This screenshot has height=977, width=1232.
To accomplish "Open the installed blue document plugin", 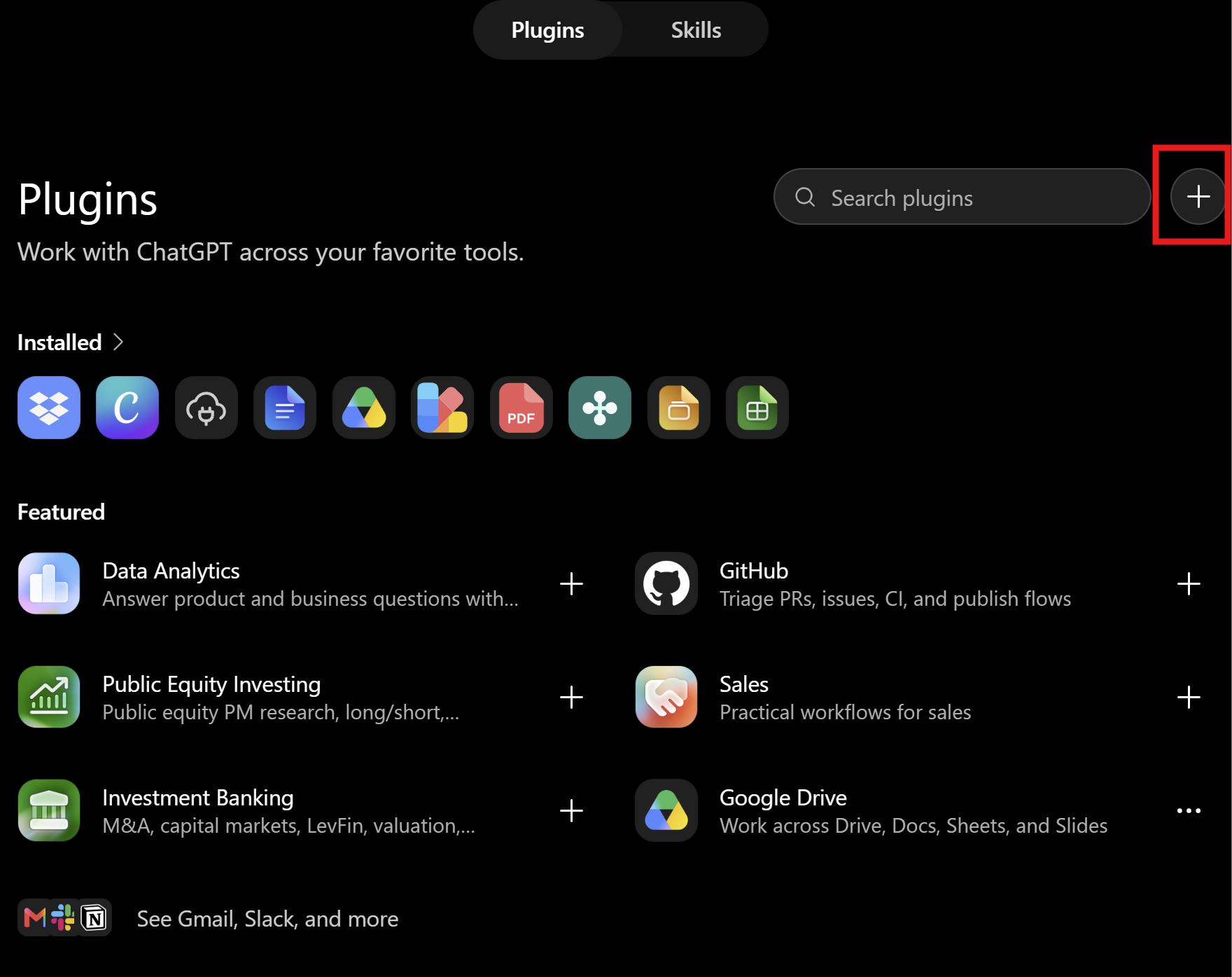I will pyautogui.click(x=285, y=408).
